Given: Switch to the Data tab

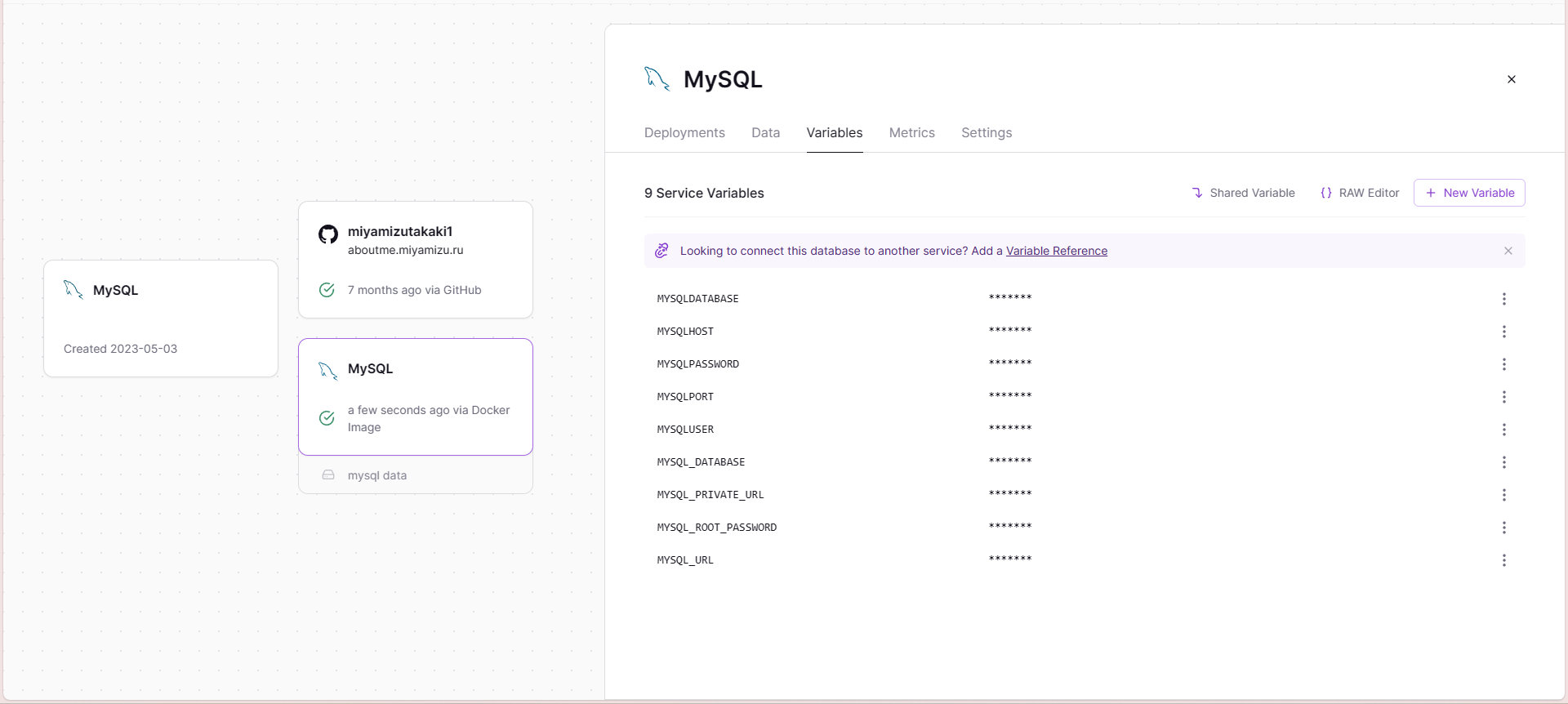Looking at the screenshot, I should coord(765,132).
